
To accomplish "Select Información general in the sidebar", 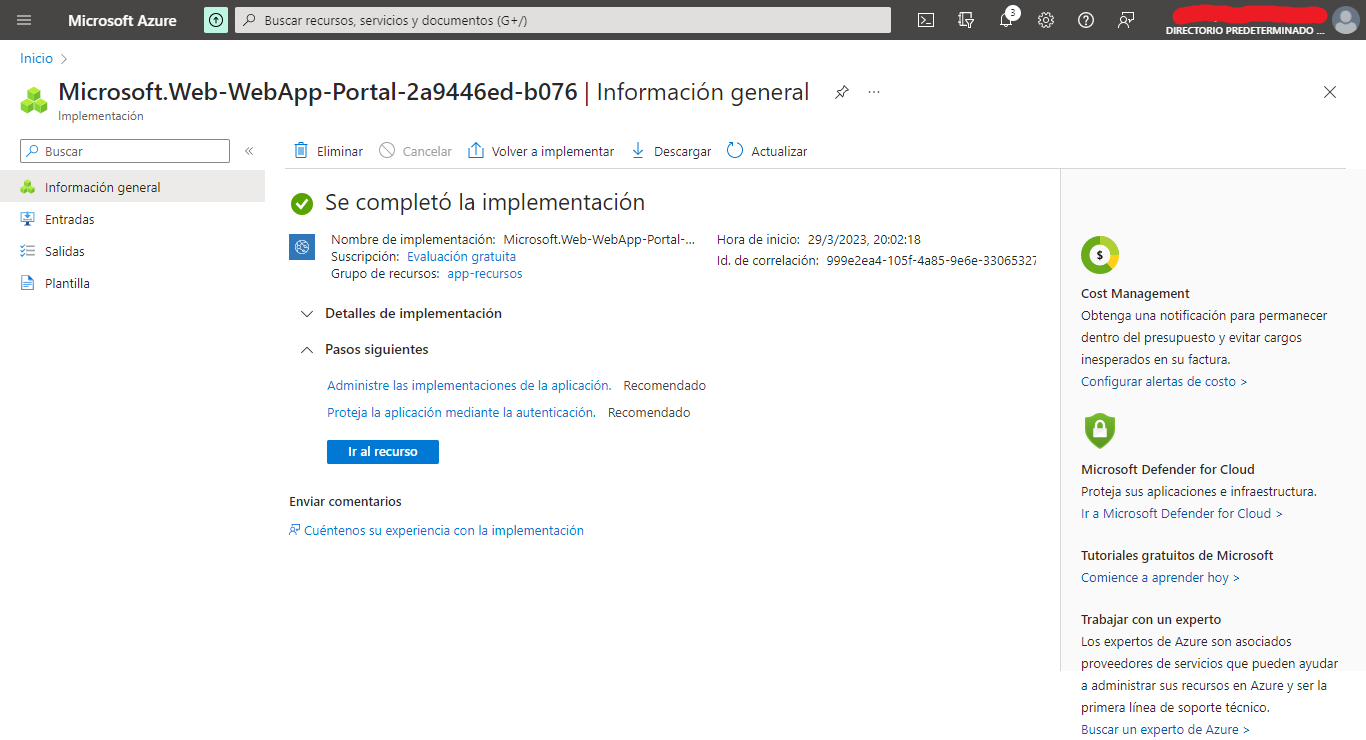I will (x=132, y=187).
